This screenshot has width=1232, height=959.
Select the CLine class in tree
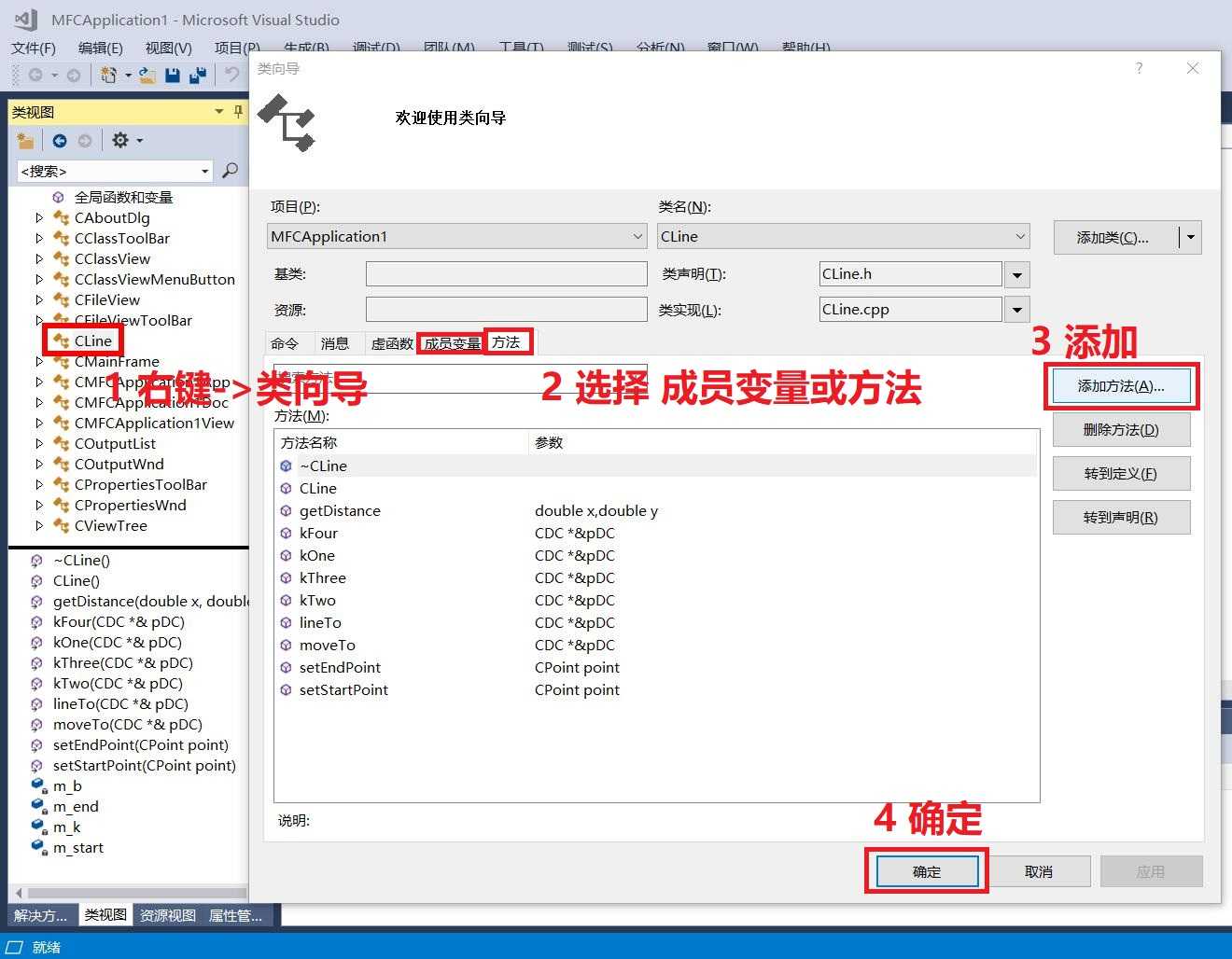(92, 341)
